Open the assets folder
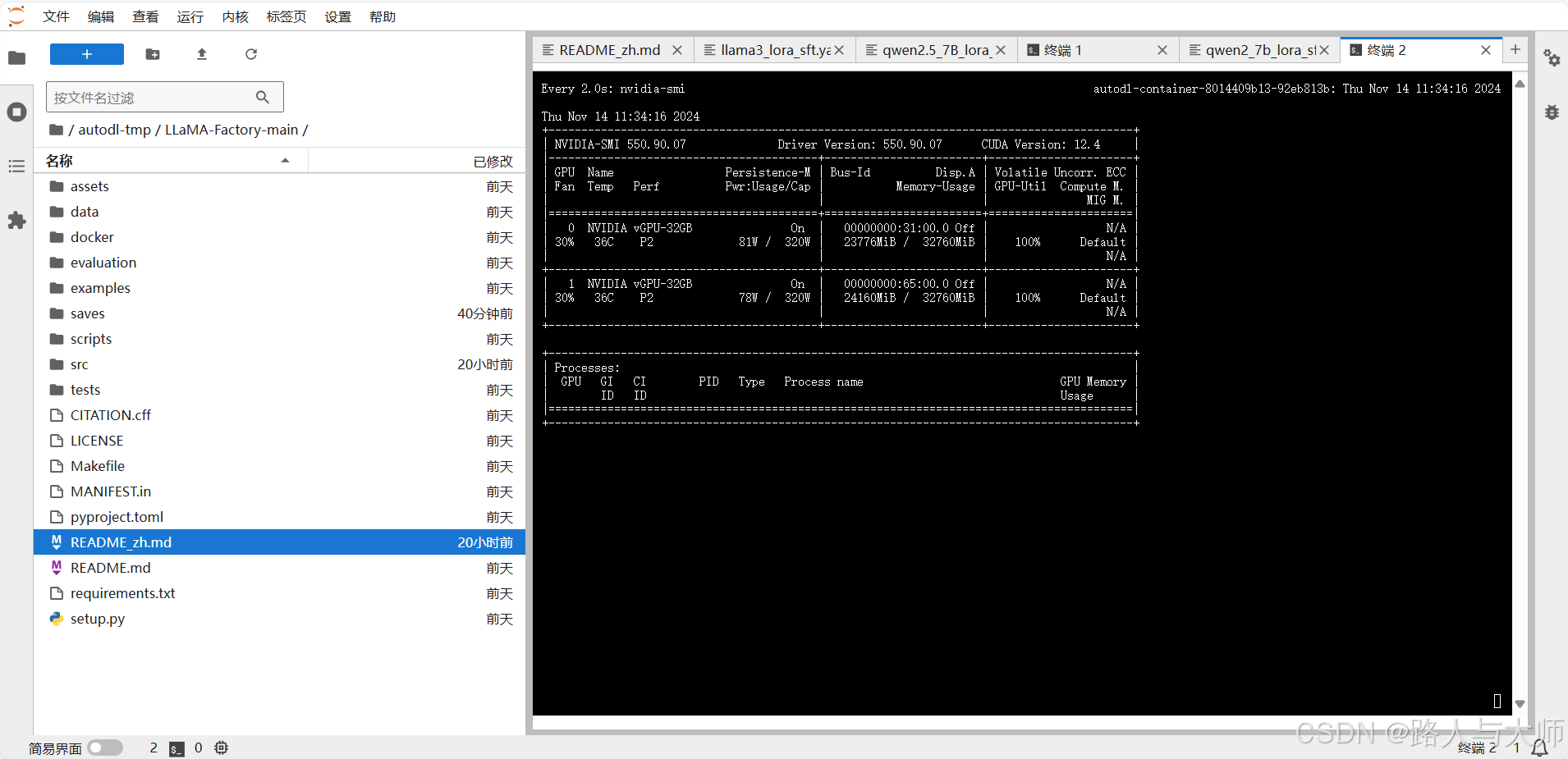The image size is (1568, 759). (x=279, y=186)
